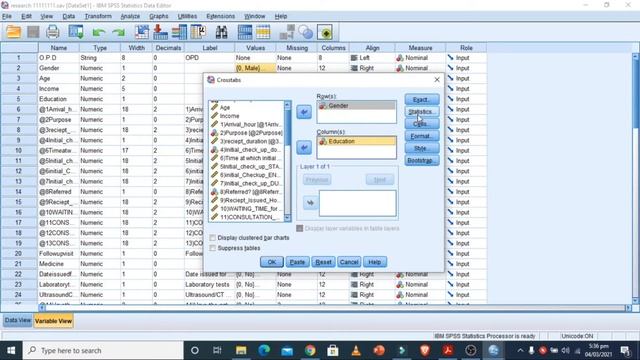Select the Variable View tab
This screenshot has height=360, width=640.
(53, 321)
